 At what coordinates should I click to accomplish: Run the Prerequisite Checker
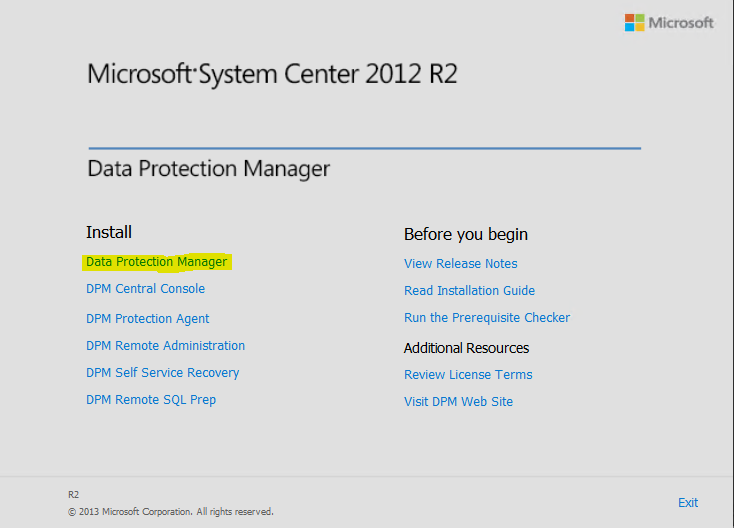coord(487,317)
